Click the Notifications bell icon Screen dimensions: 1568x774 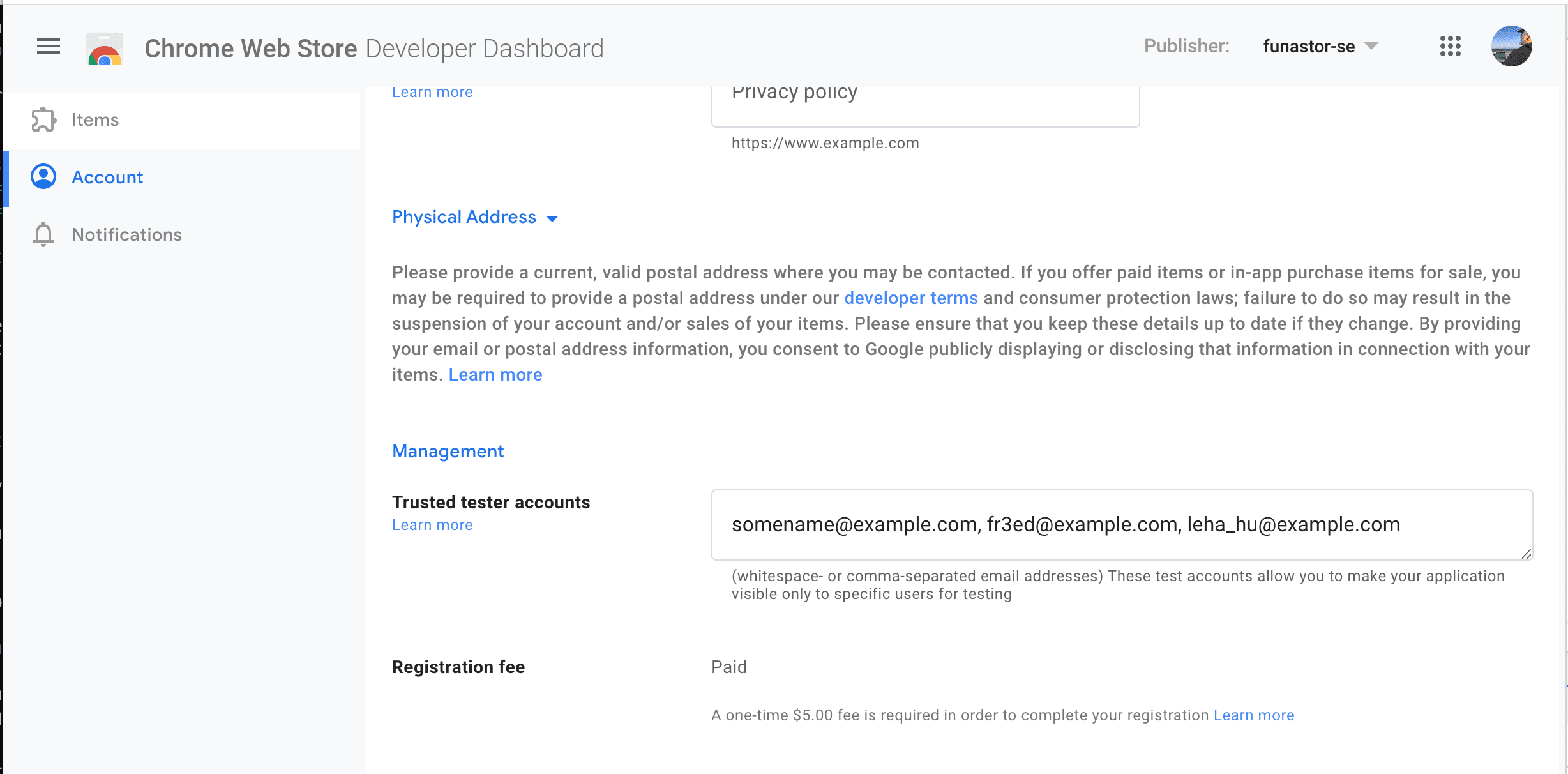(43, 234)
